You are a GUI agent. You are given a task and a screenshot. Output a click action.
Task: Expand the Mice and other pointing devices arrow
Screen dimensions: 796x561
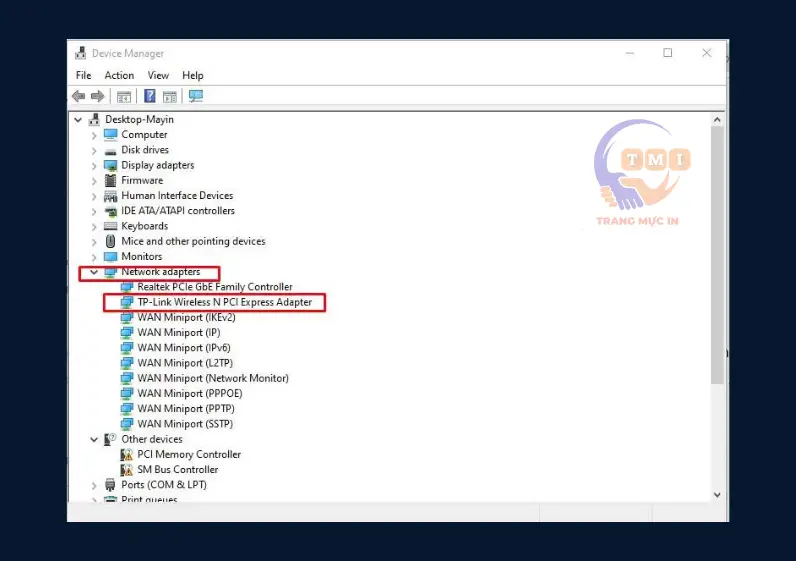coord(94,242)
